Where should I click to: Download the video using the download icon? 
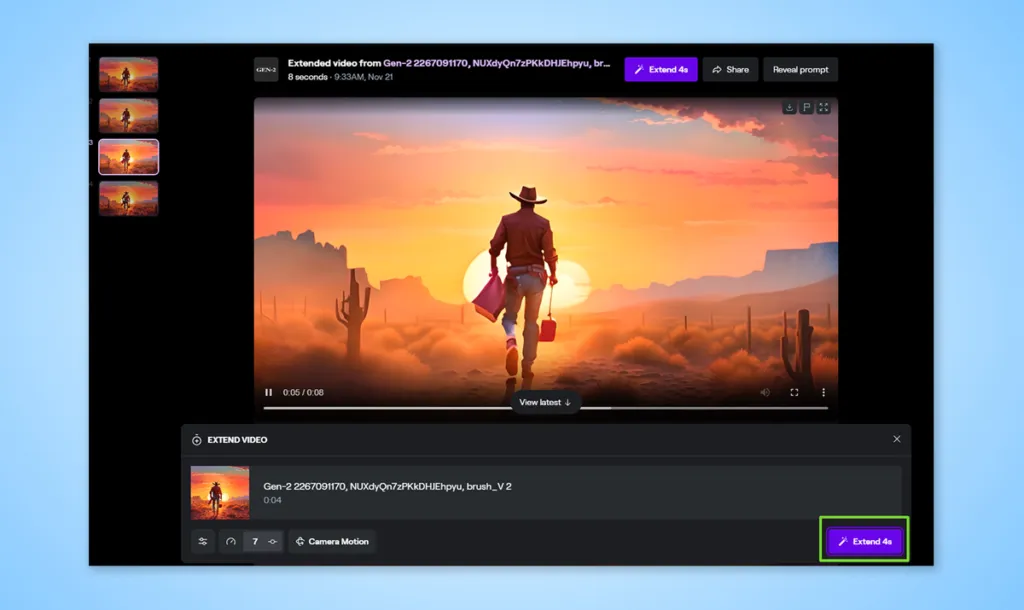coord(789,108)
